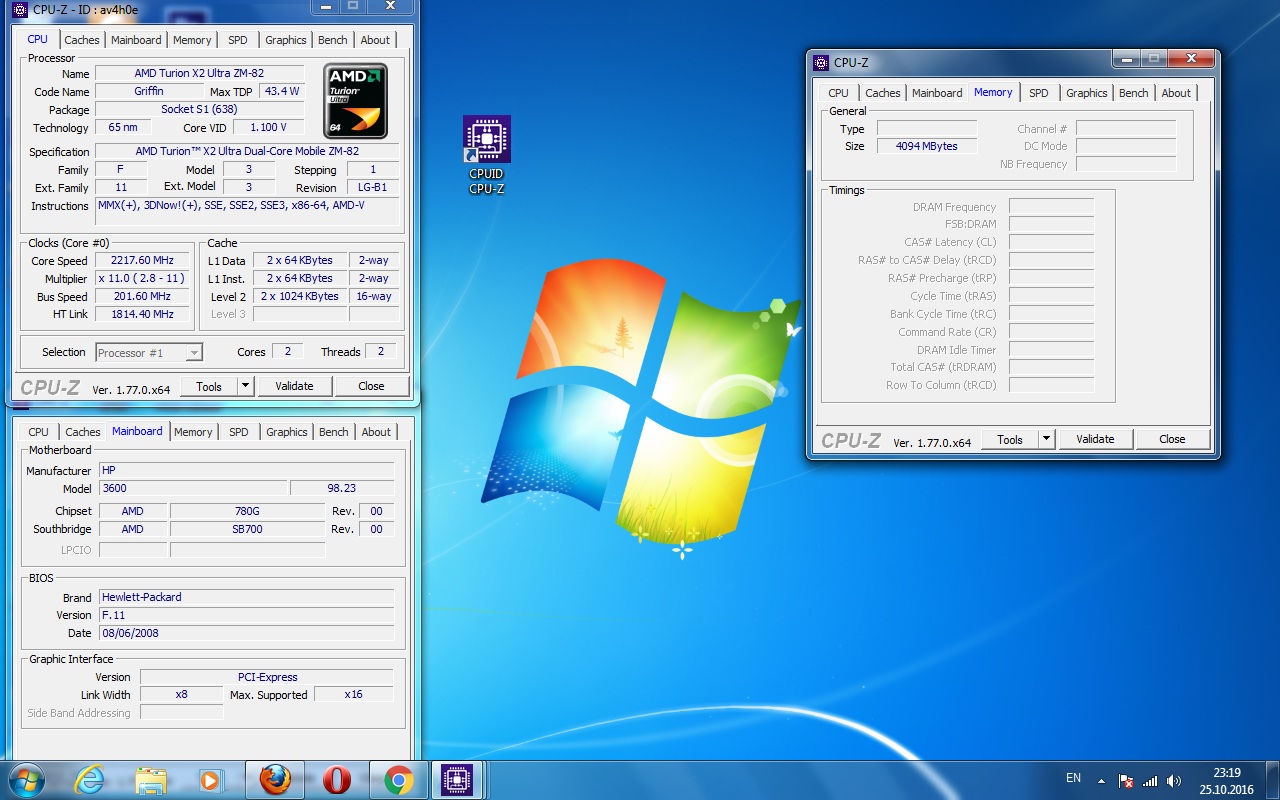
Task: Open the Action Center flag icon
Action: click(x=1125, y=781)
